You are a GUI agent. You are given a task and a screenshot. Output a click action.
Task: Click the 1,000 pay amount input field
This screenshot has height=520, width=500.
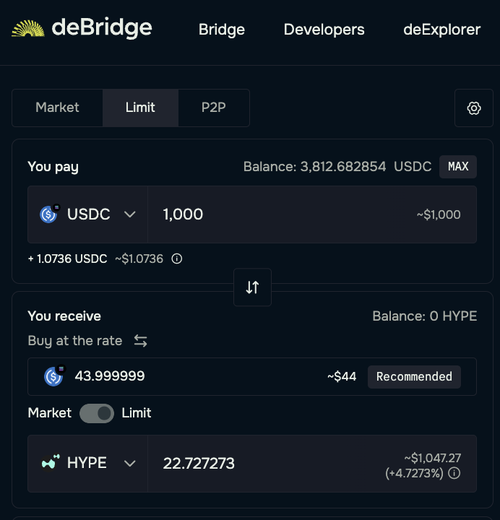coord(312,214)
